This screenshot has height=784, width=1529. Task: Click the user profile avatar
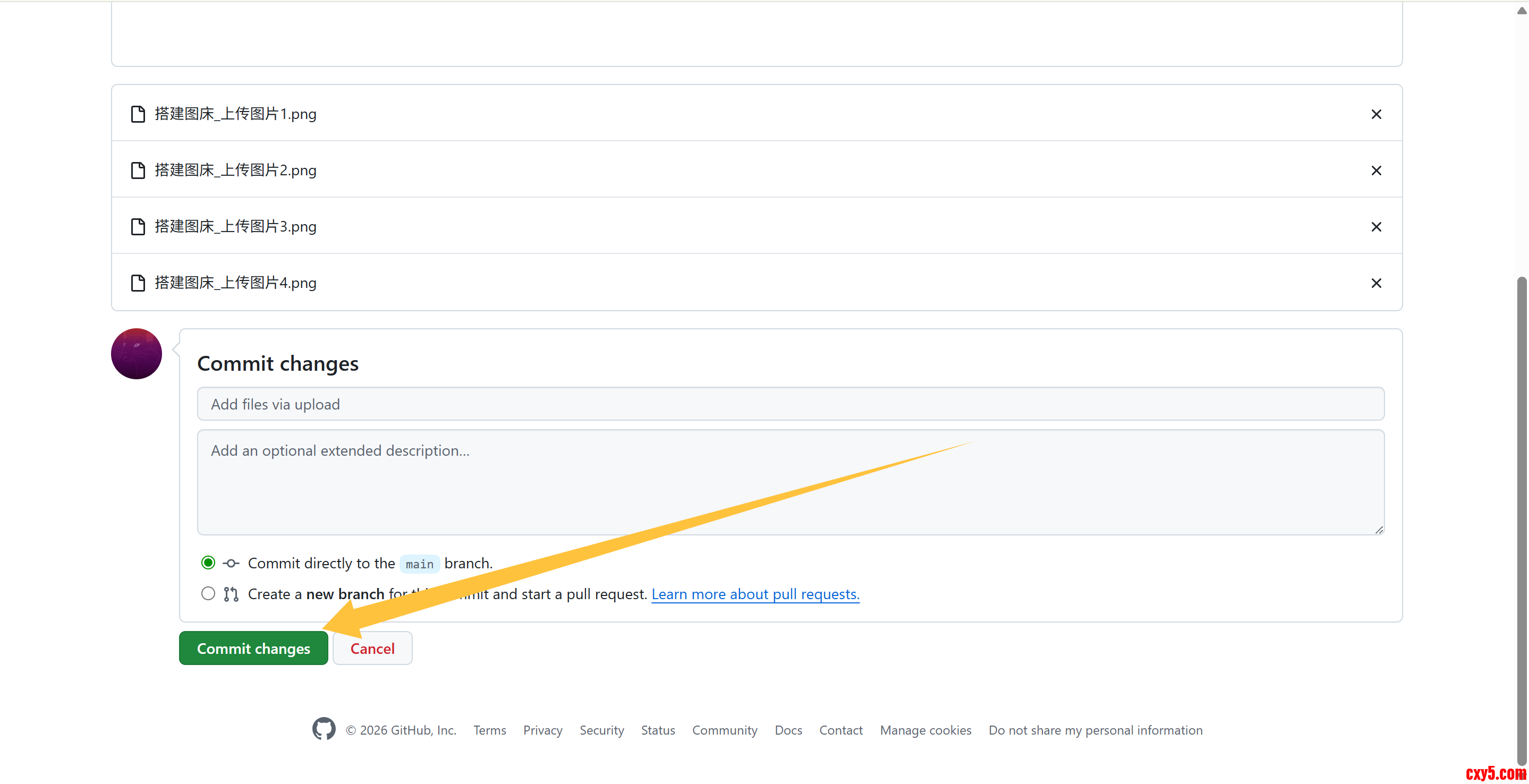tap(137, 354)
